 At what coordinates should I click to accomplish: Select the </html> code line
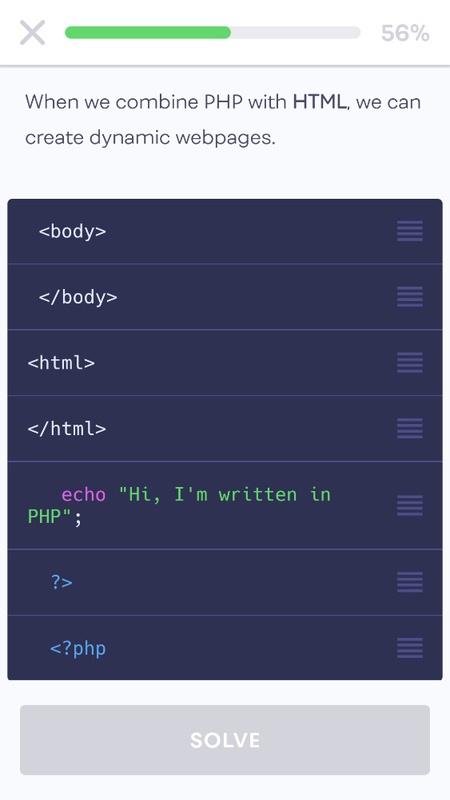click(225, 429)
